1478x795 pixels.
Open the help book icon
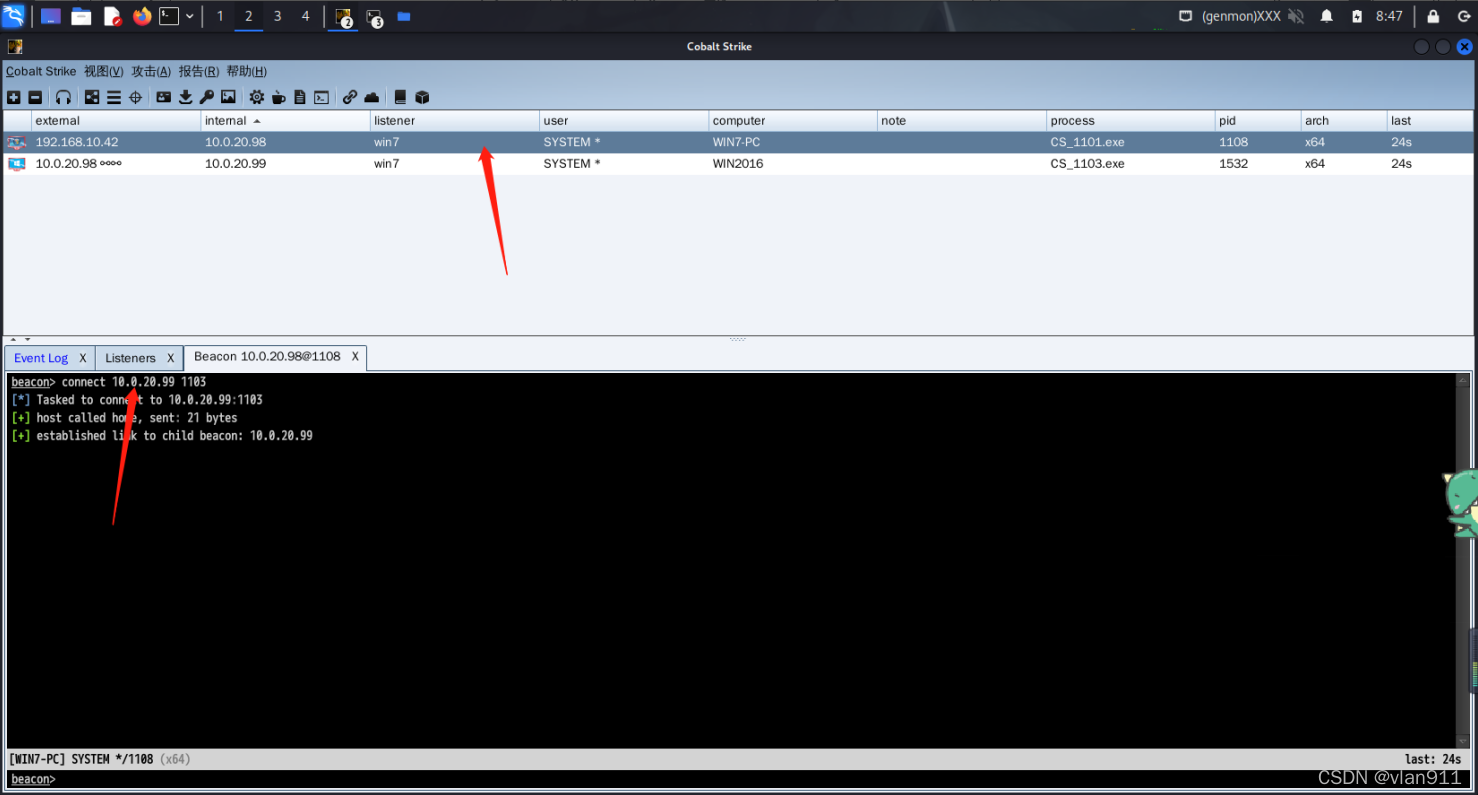tap(400, 97)
